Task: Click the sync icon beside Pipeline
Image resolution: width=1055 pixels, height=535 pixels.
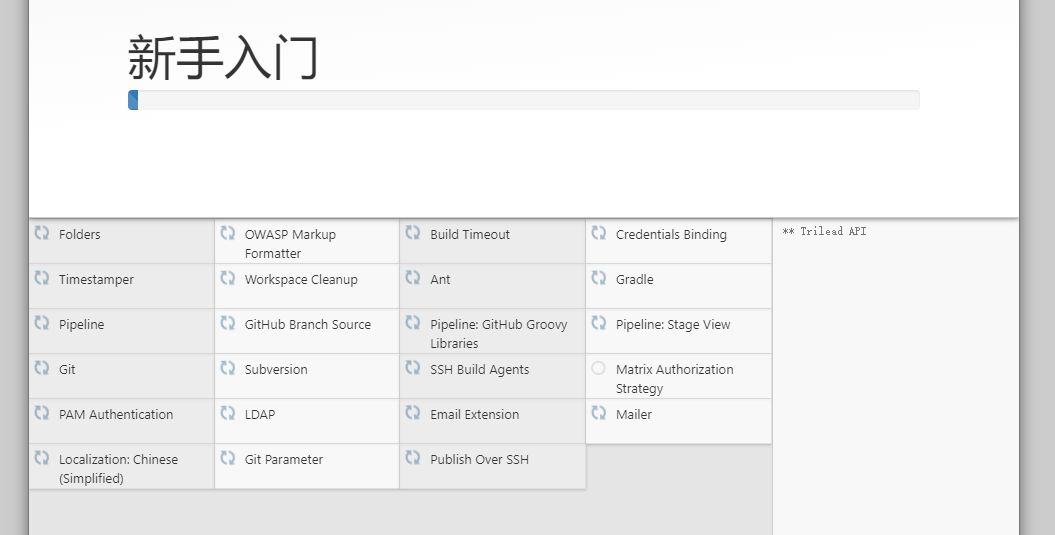Action: [x=42, y=323]
